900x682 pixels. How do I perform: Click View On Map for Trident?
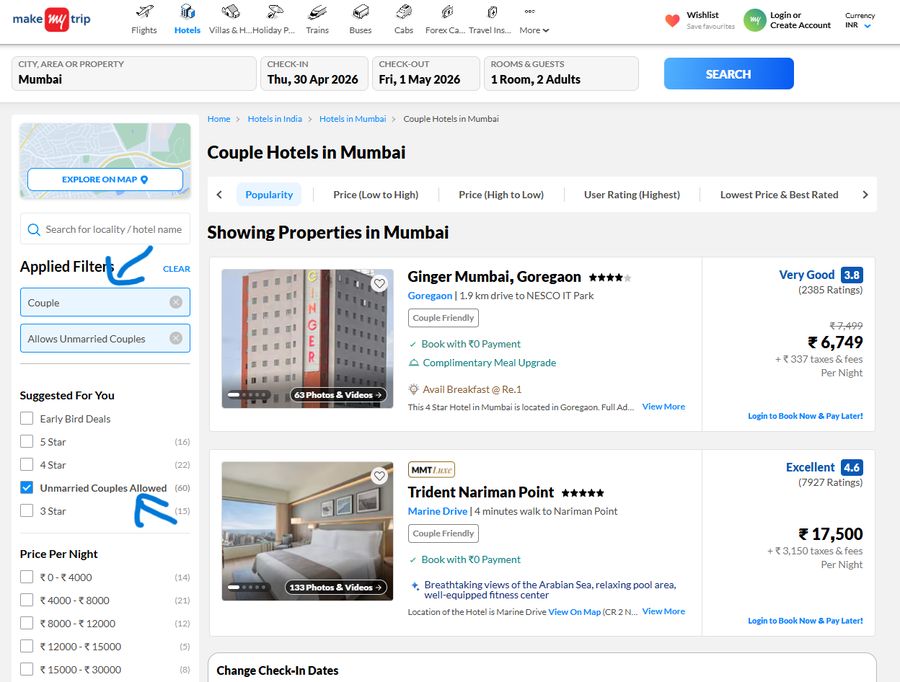point(574,612)
